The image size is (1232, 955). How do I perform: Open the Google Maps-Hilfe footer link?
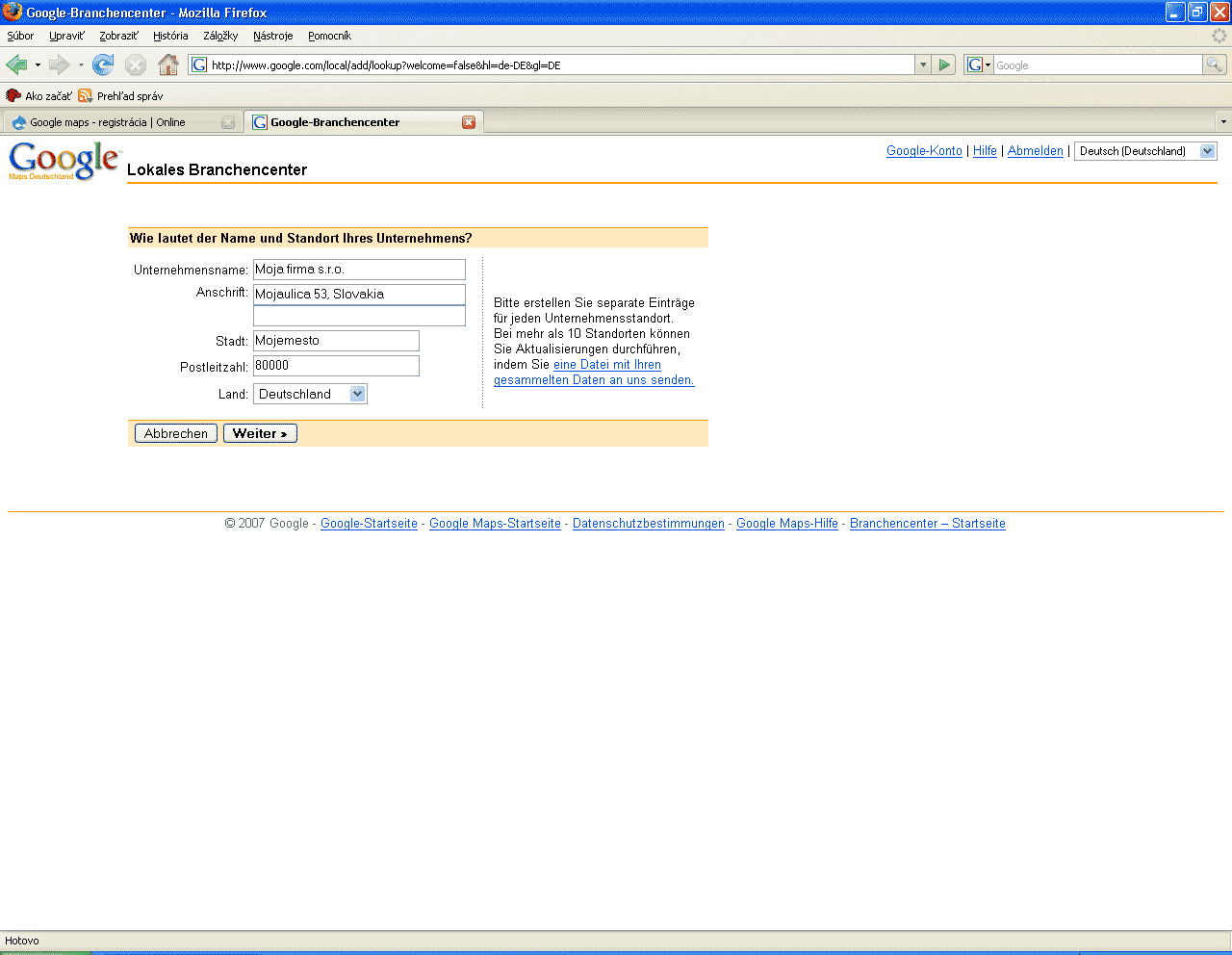(787, 524)
